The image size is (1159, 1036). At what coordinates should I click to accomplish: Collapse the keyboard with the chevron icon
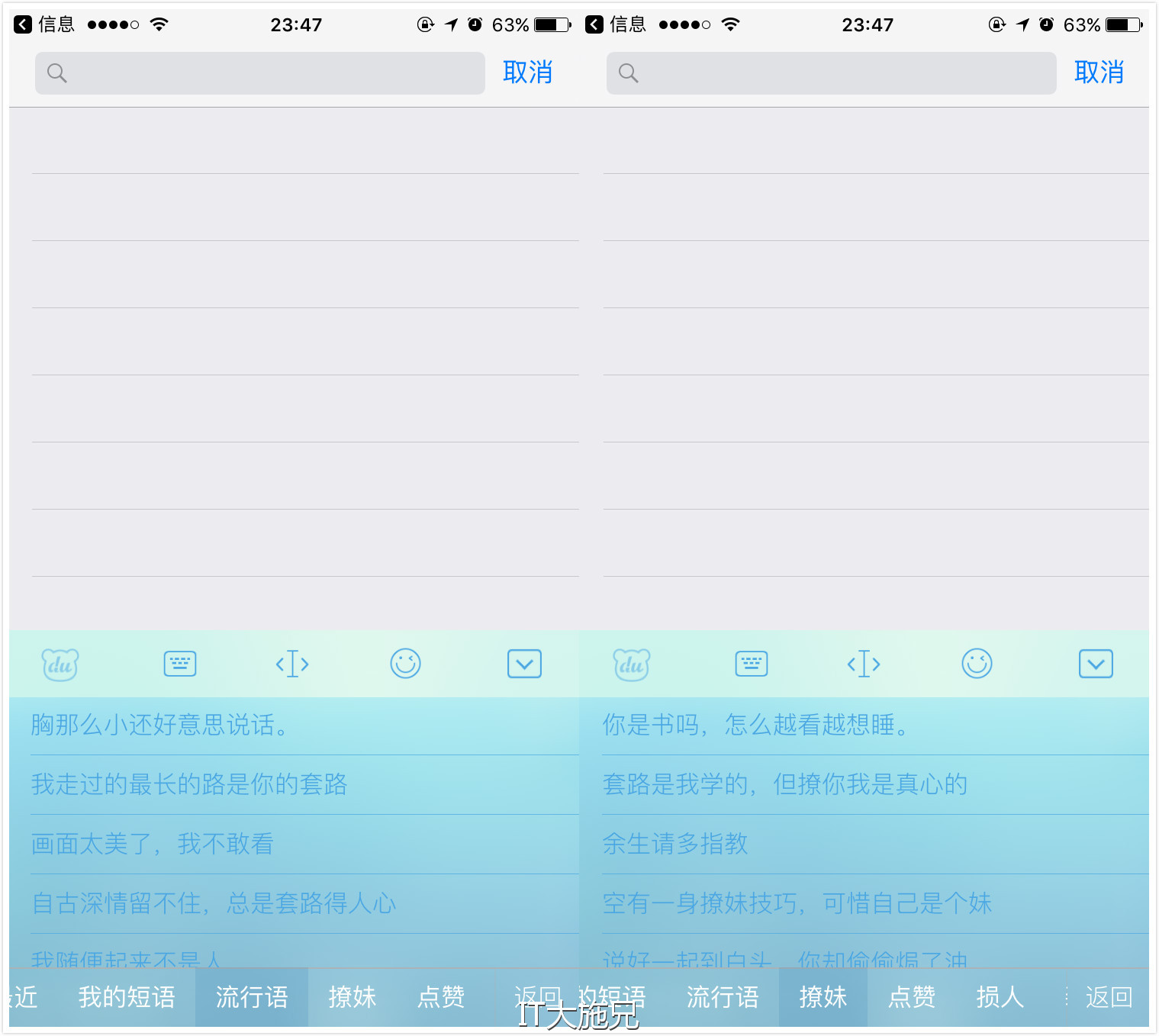coord(523,664)
